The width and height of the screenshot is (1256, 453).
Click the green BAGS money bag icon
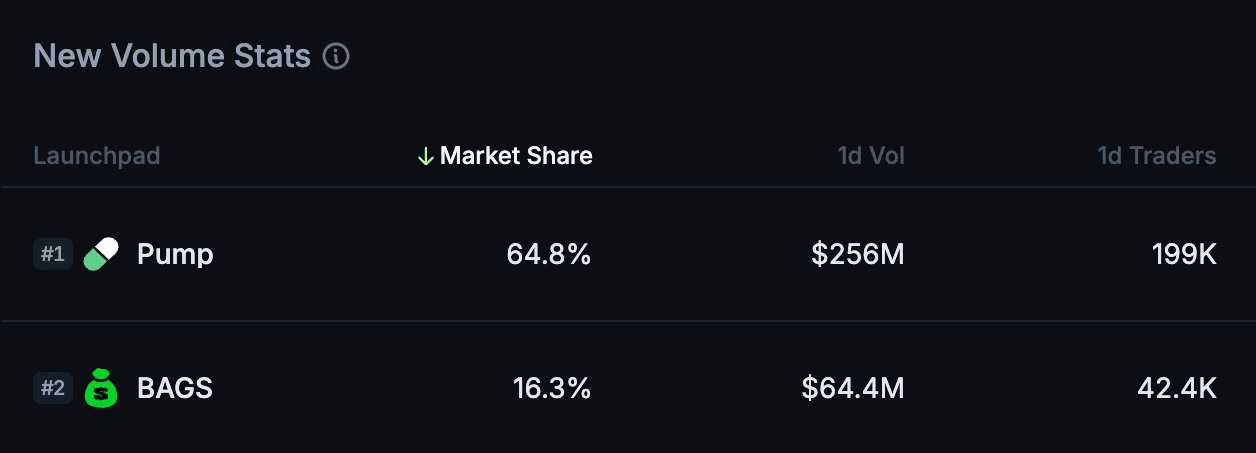click(101, 388)
